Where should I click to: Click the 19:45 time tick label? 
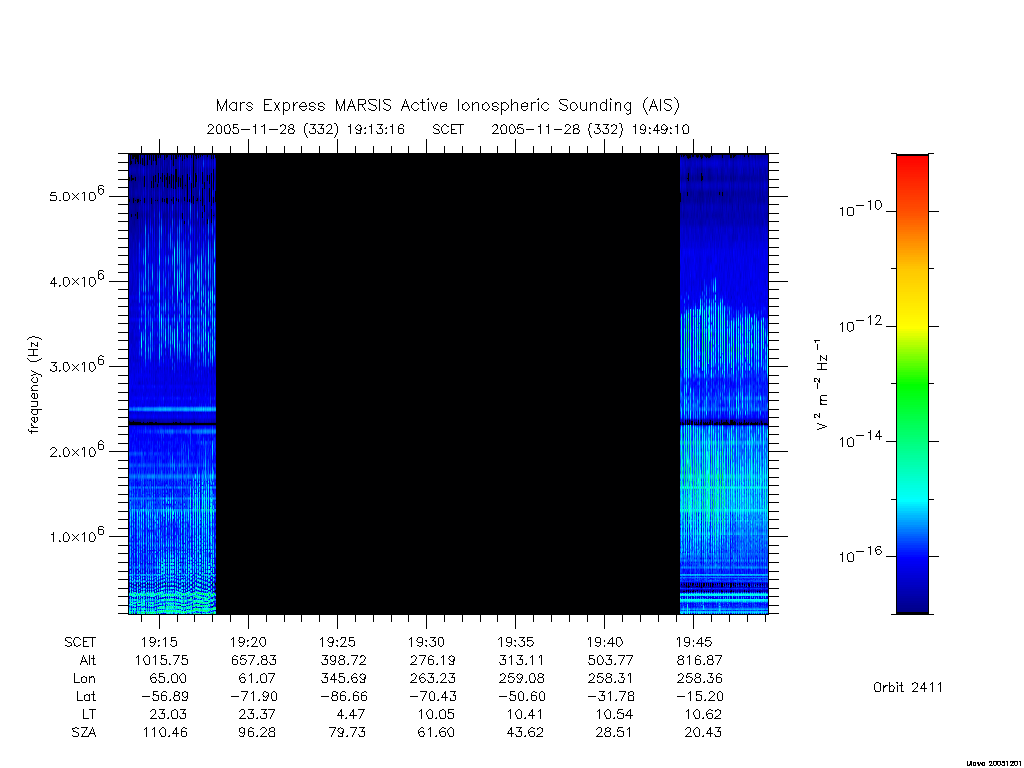694,642
